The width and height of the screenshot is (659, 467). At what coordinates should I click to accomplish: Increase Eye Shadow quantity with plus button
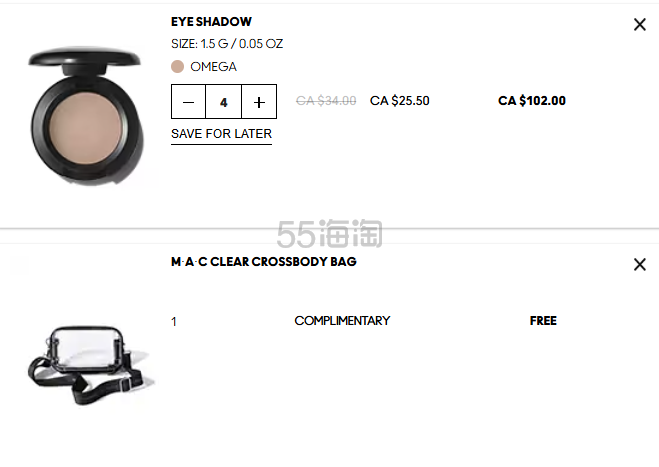(259, 102)
